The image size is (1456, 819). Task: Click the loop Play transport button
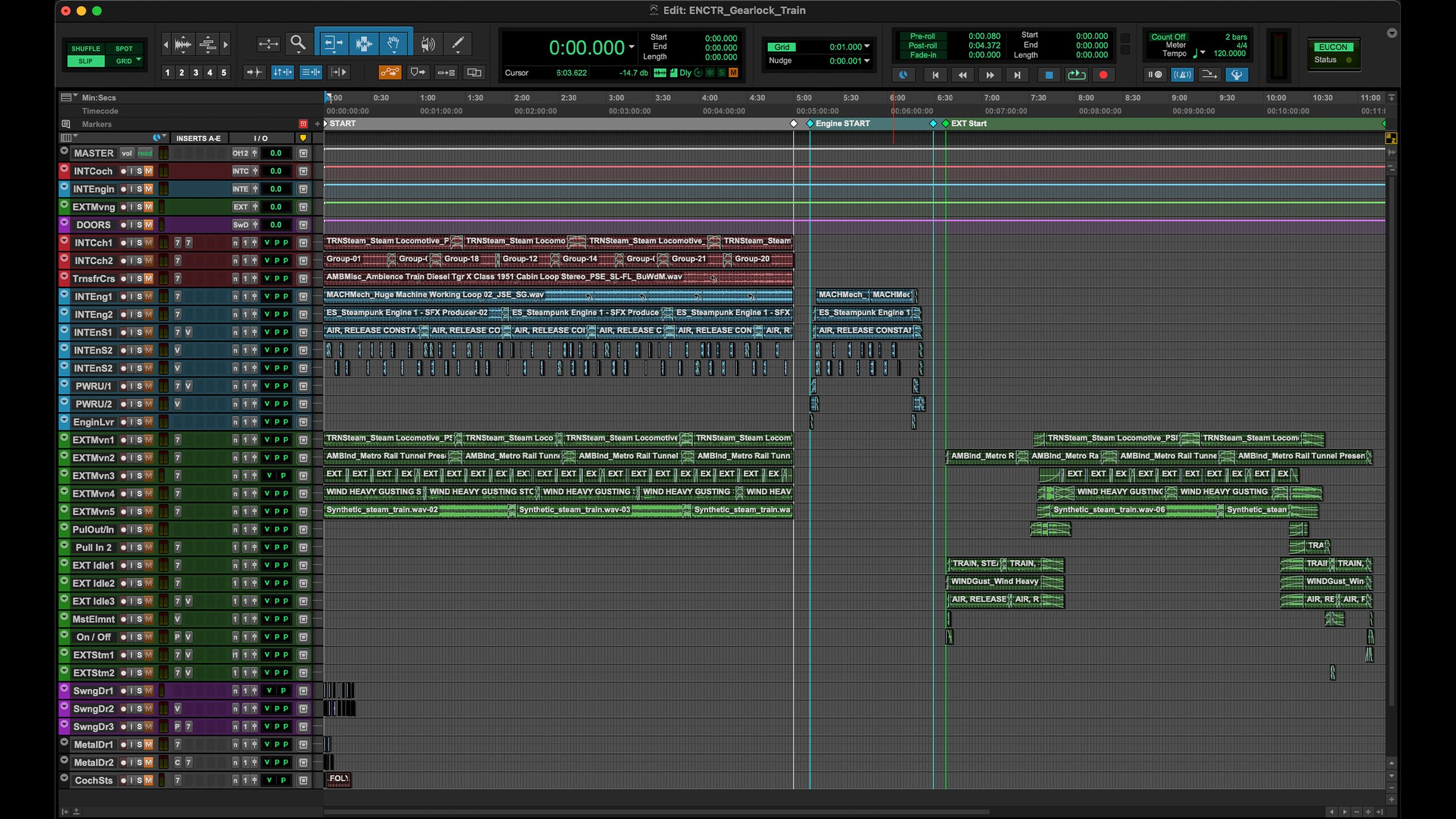click(x=1076, y=75)
